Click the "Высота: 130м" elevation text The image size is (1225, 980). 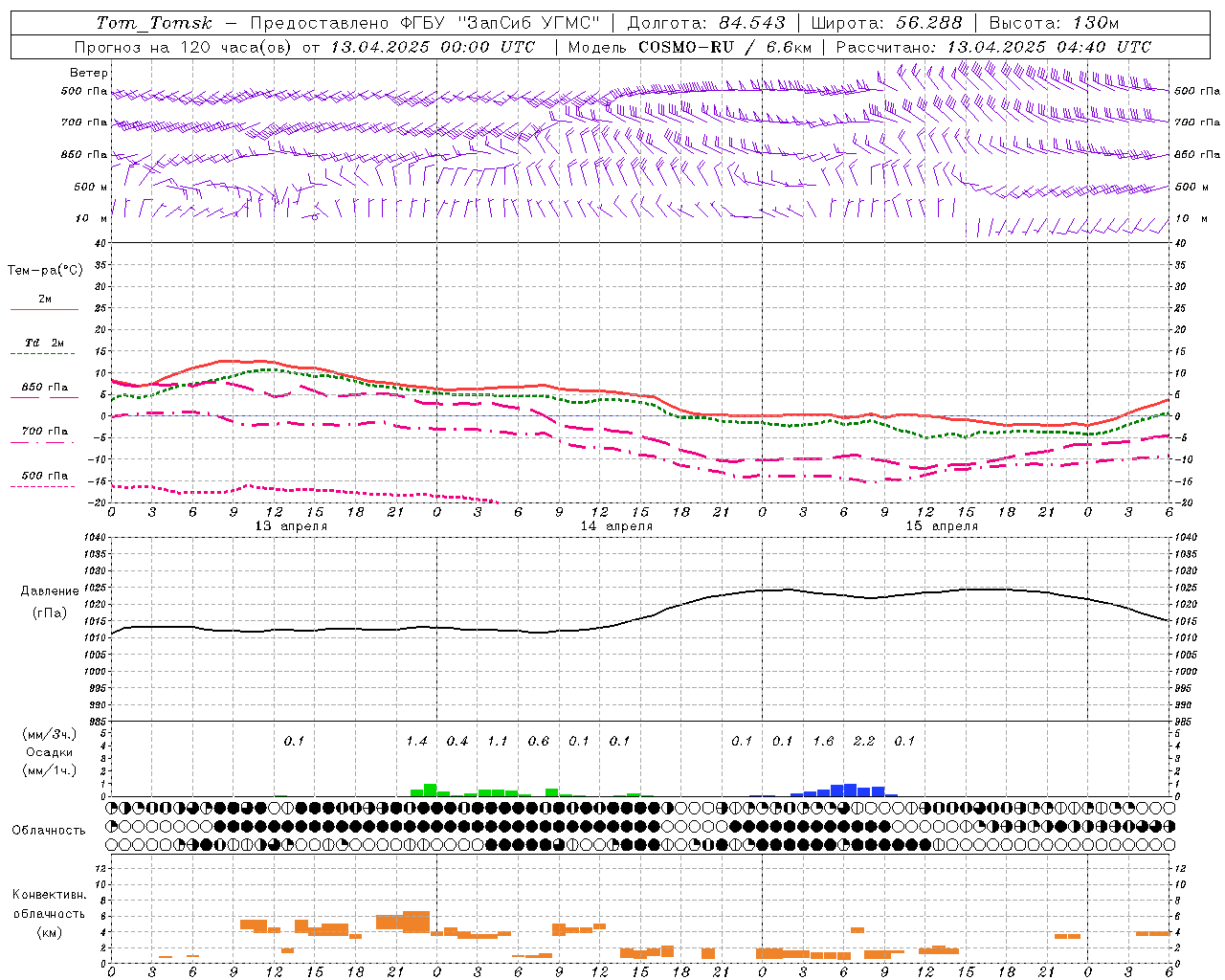click(x=1054, y=23)
